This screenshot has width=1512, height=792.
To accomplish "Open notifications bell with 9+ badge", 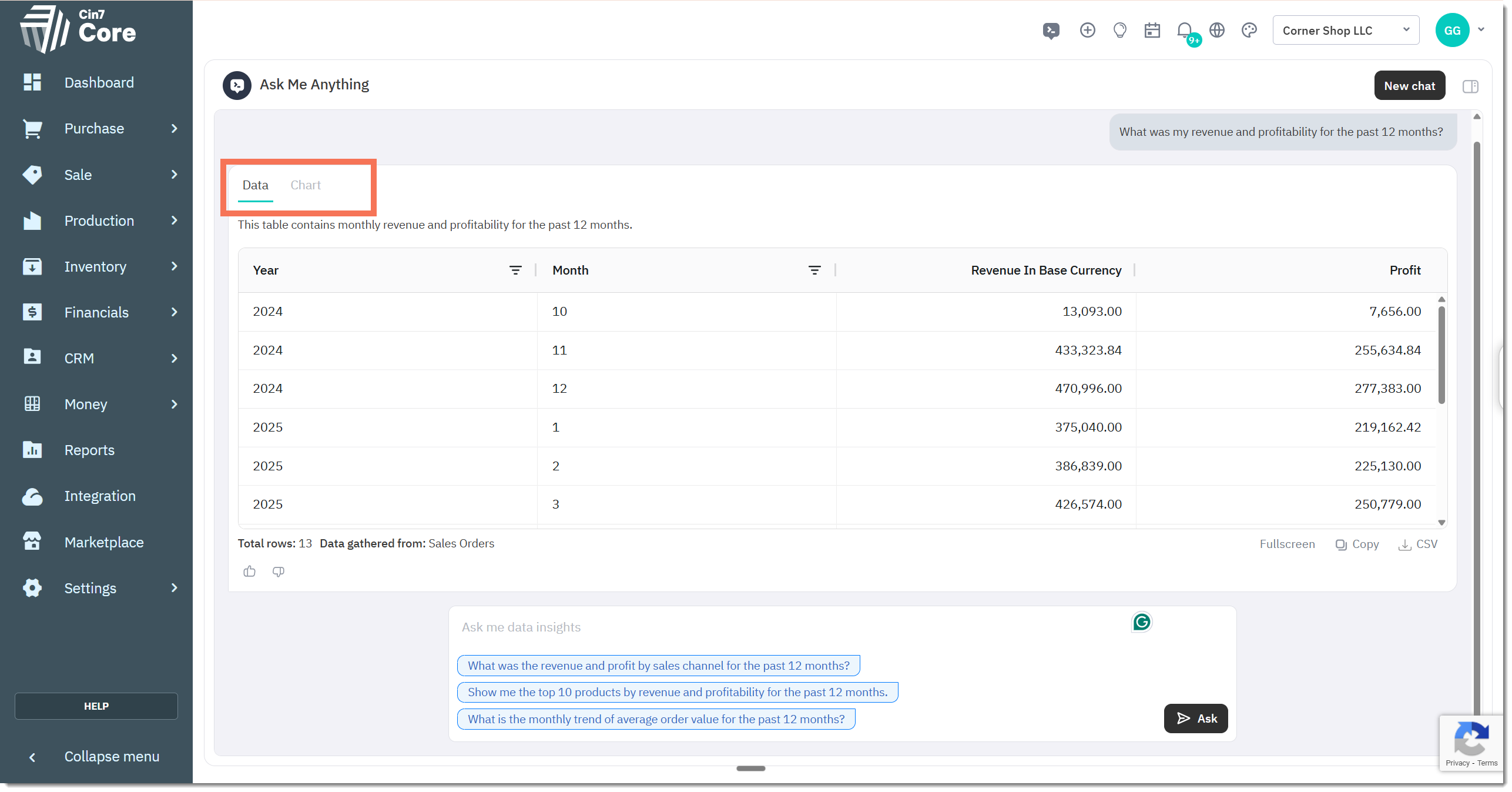I will pyautogui.click(x=1185, y=31).
